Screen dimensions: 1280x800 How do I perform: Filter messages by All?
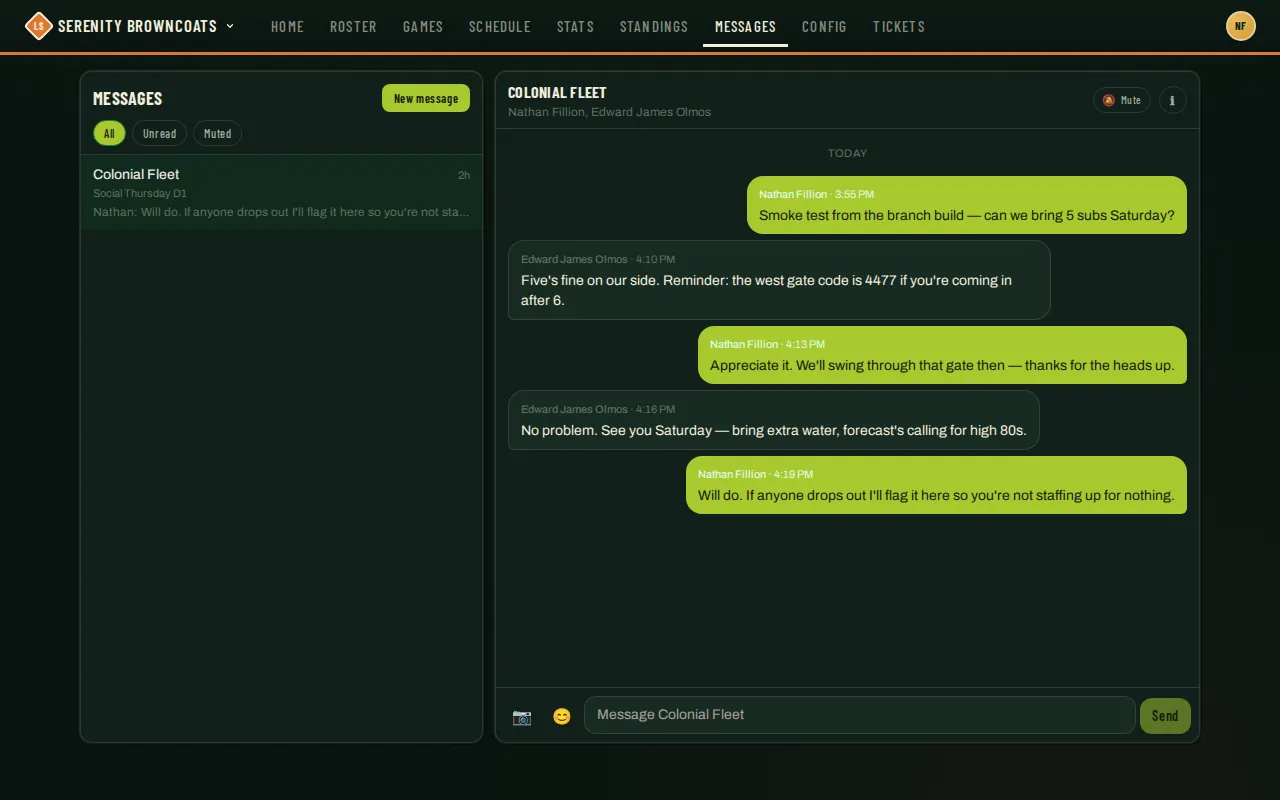pyautogui.click(x=109, y=133)
